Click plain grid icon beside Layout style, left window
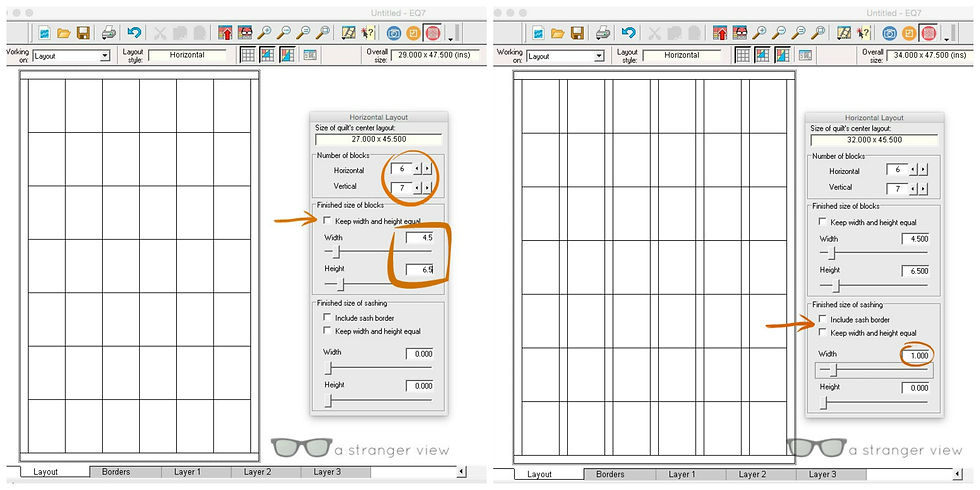Viewport: 980px width, 490px height. [x=248, y=55]
